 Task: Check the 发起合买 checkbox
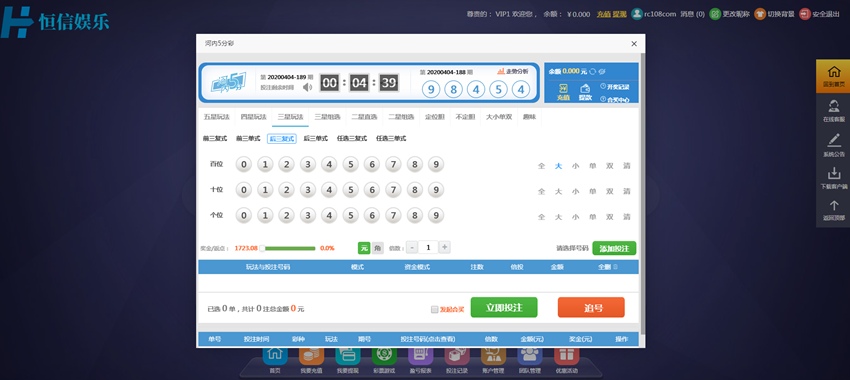click(x=434, y=310)
